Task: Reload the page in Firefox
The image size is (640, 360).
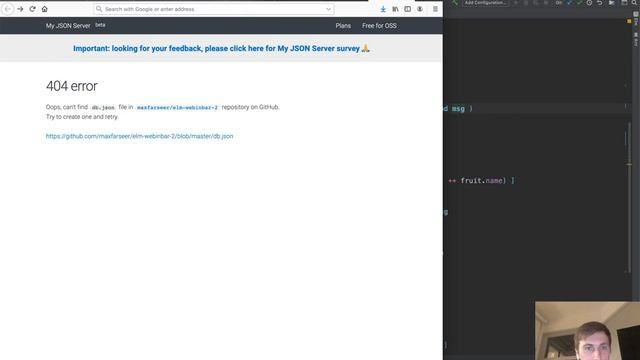Action: click(32, 9)
